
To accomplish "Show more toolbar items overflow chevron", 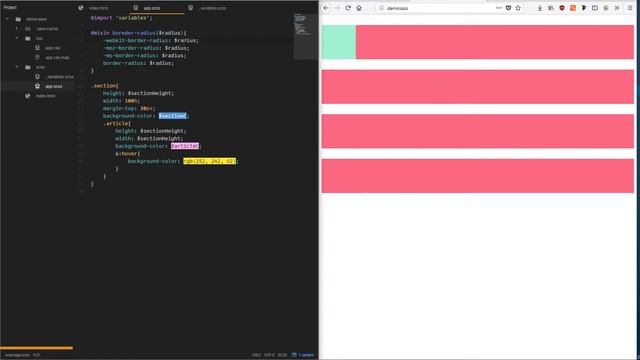I will tap(617, 8).
